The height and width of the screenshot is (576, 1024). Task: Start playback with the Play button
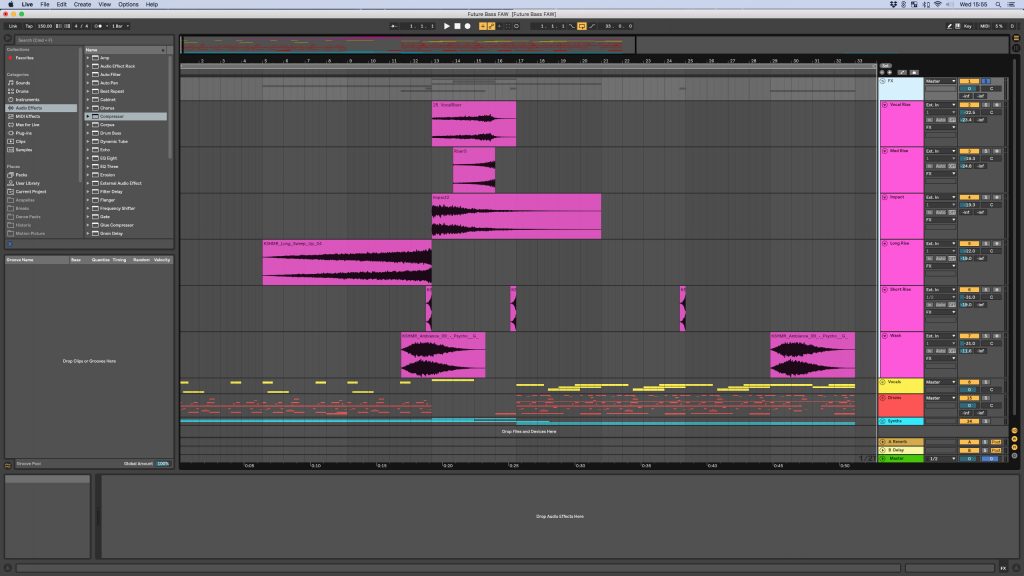[x=447, y=26]
